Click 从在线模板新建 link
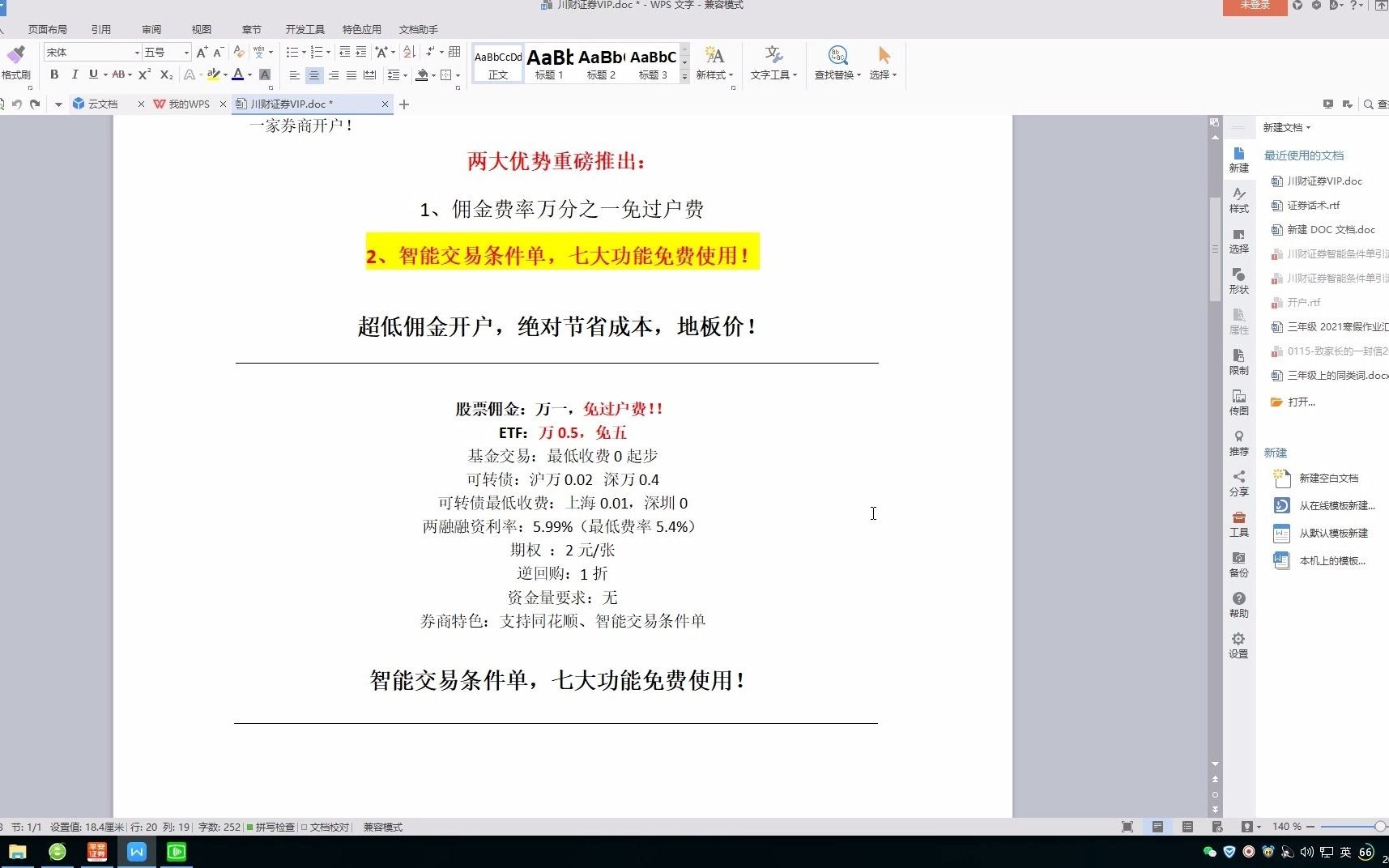 1336,506
